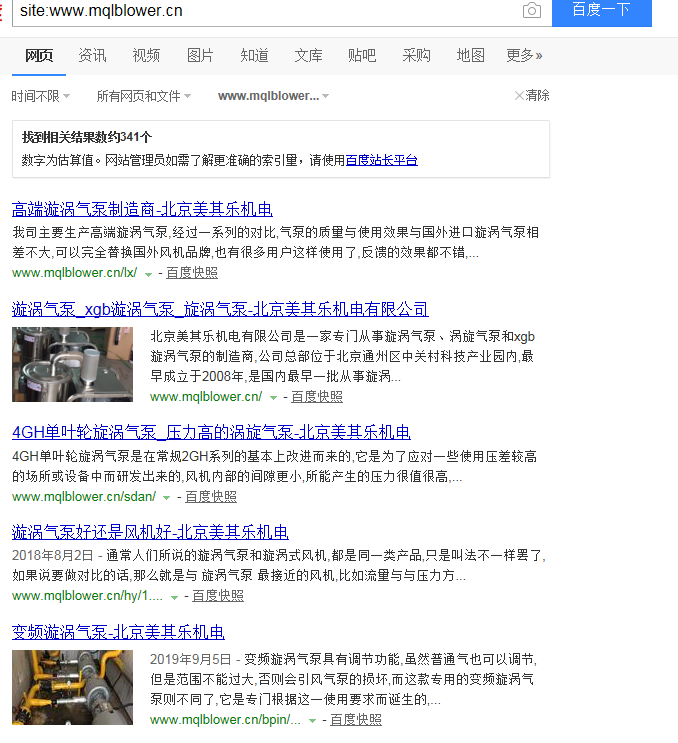Switch to the 知道 tab
Viewport: 678px width, 743px height.
[x=254, y=56]
